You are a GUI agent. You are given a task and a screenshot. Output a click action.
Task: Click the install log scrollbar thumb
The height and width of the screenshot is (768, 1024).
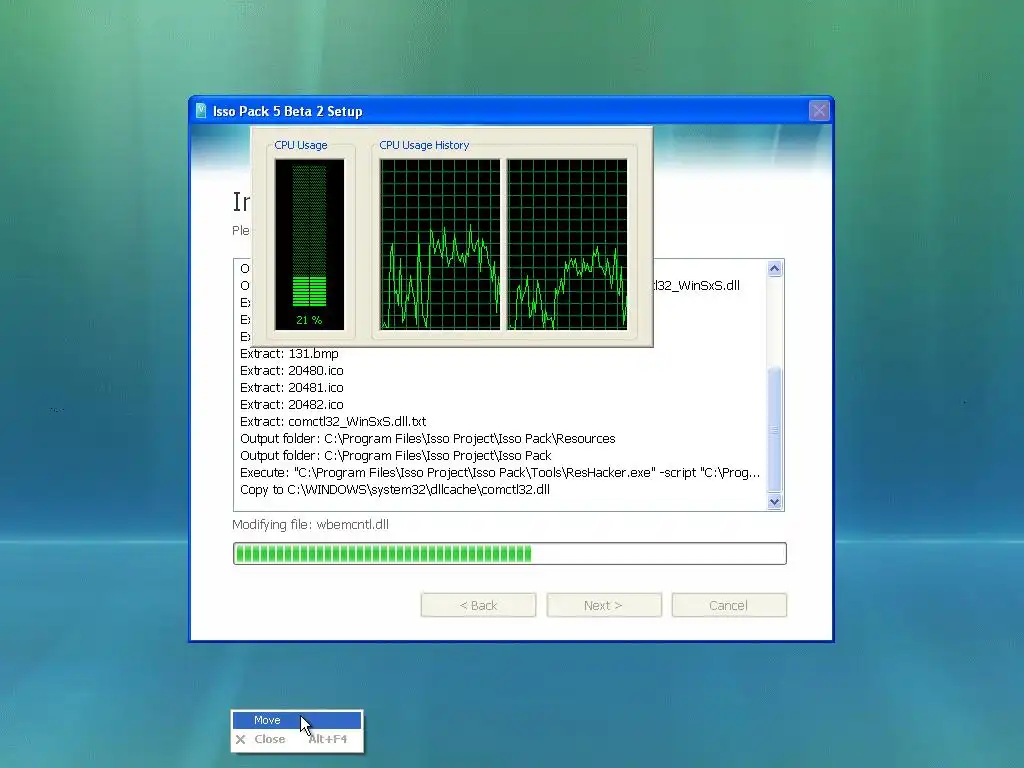click(x=775, y=429)
